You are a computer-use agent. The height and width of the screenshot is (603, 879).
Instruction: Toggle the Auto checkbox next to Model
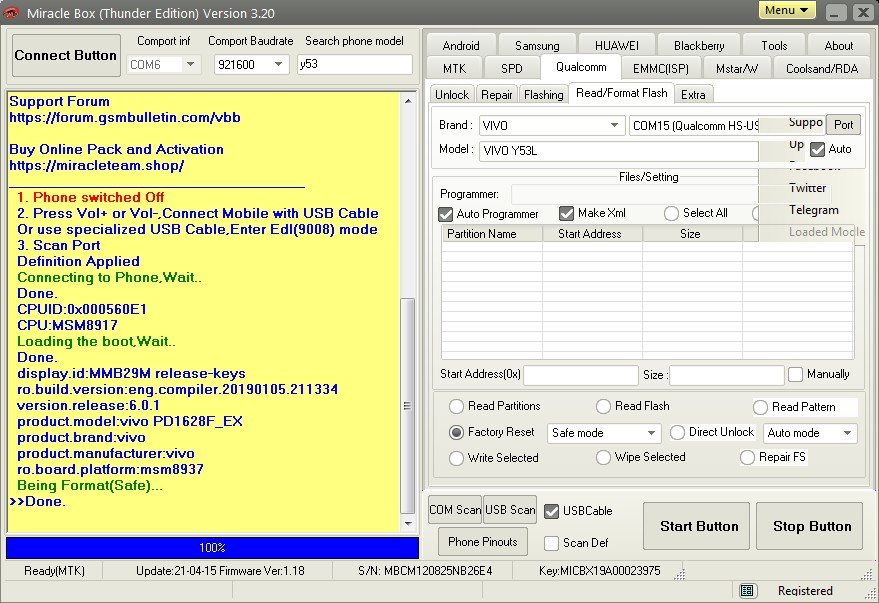(x=817, y=149)
